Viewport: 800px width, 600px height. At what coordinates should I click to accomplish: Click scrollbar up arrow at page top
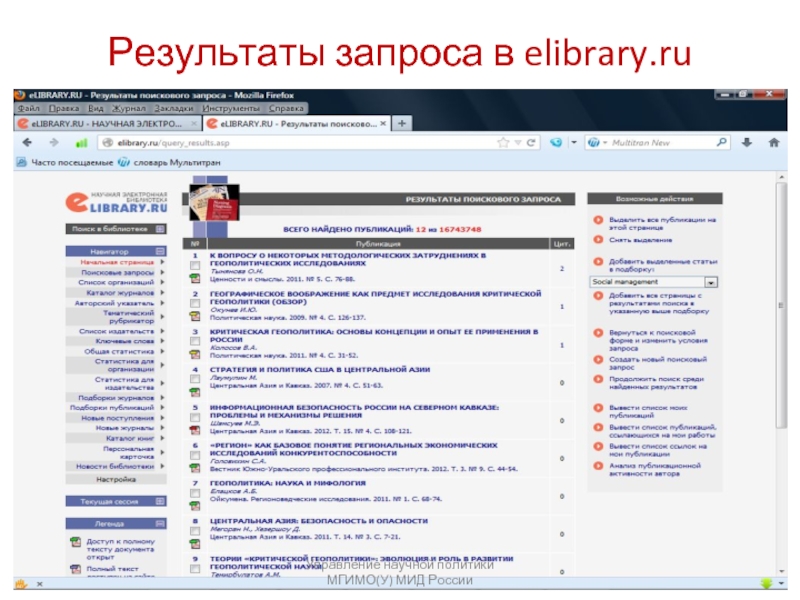(x=781, y=177)
